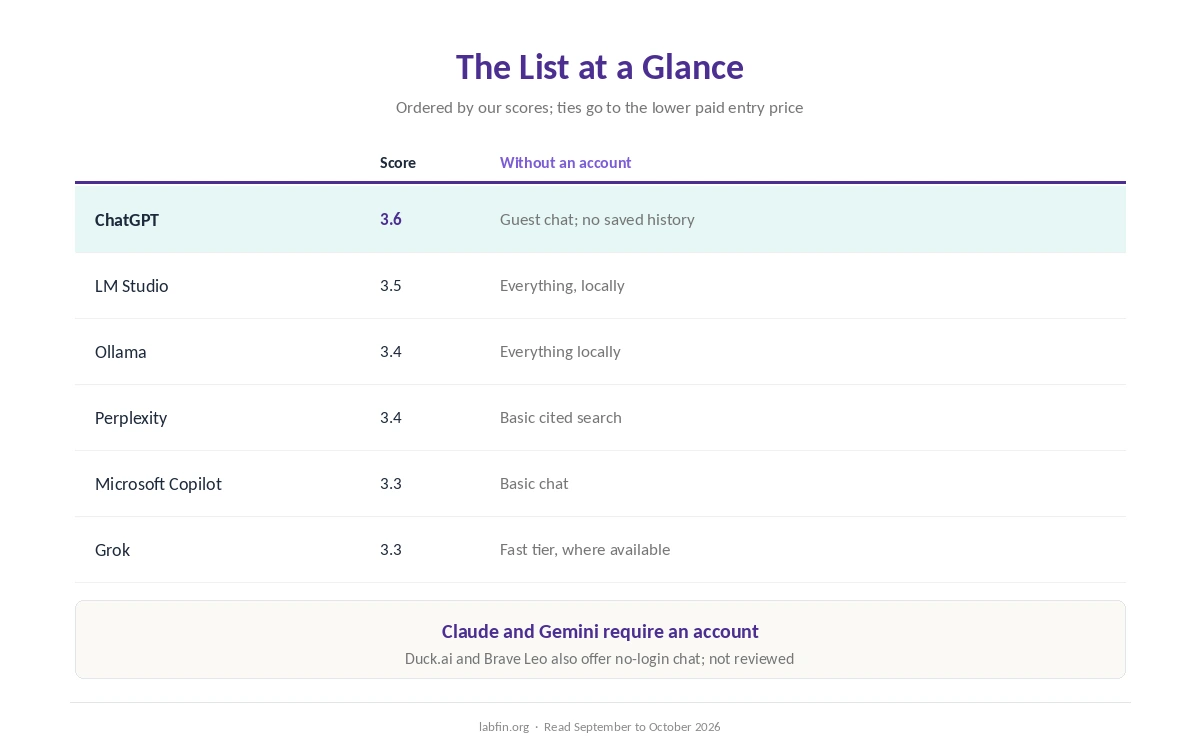
Task: Select the Ollama row name
Action: tap(121, 352)
